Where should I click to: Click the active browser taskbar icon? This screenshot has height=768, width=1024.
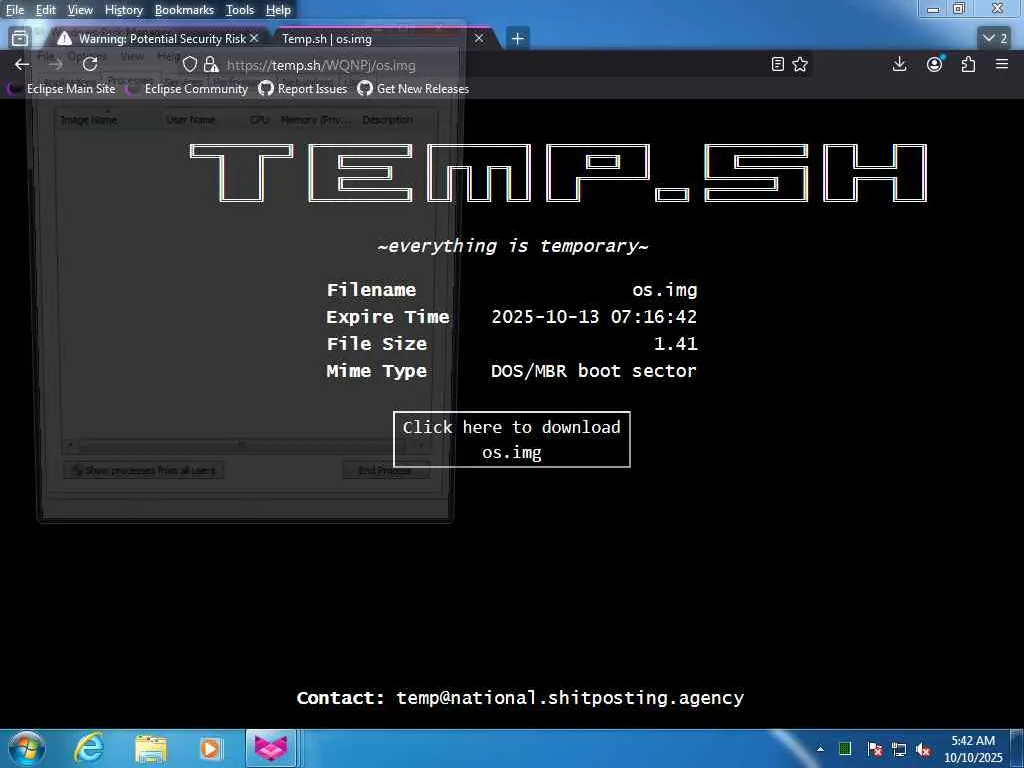tap(271, 748)
